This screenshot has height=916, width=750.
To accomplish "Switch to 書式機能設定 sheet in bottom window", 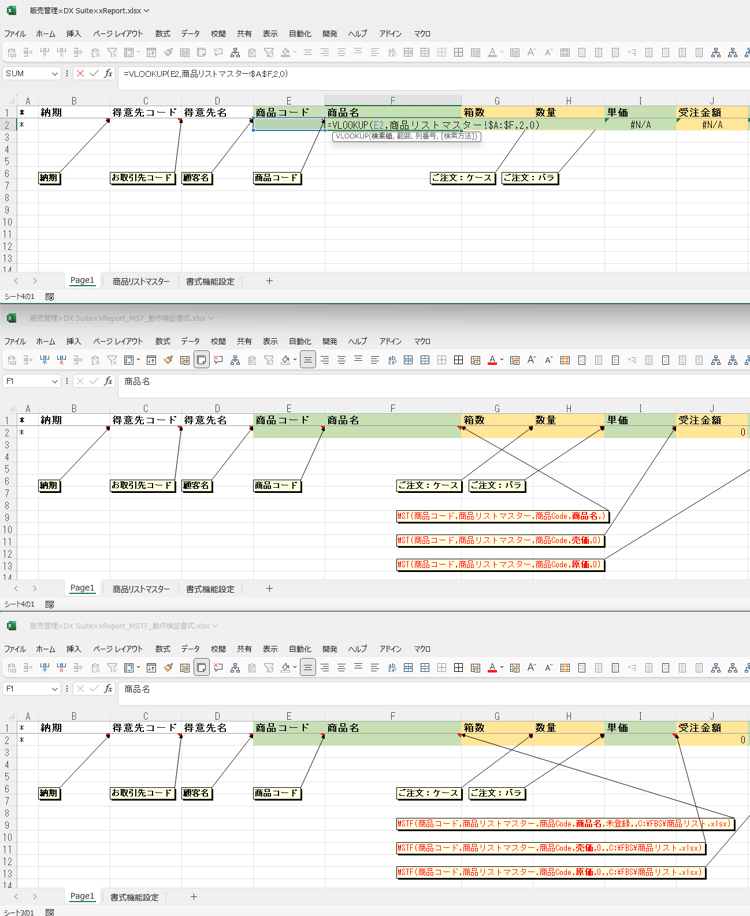I will [x=134, y=897].
